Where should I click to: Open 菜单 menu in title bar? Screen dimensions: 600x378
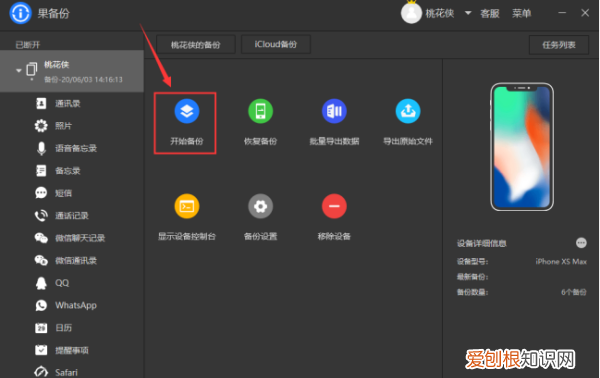coord(522,13)
